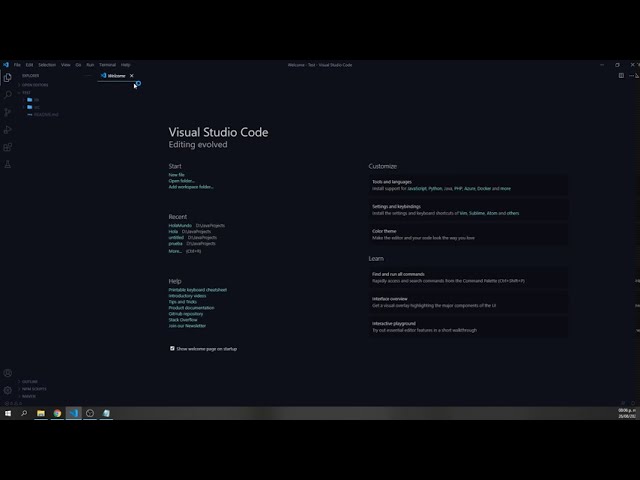Click the circular app icon in taskbar

pos(90,413)
